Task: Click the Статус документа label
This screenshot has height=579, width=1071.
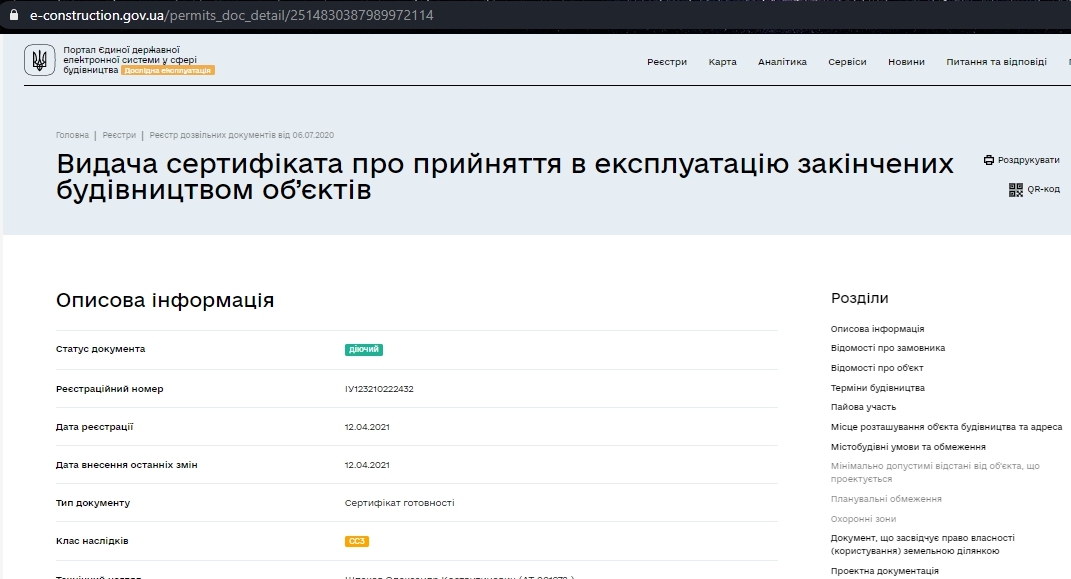Action: 100,349
